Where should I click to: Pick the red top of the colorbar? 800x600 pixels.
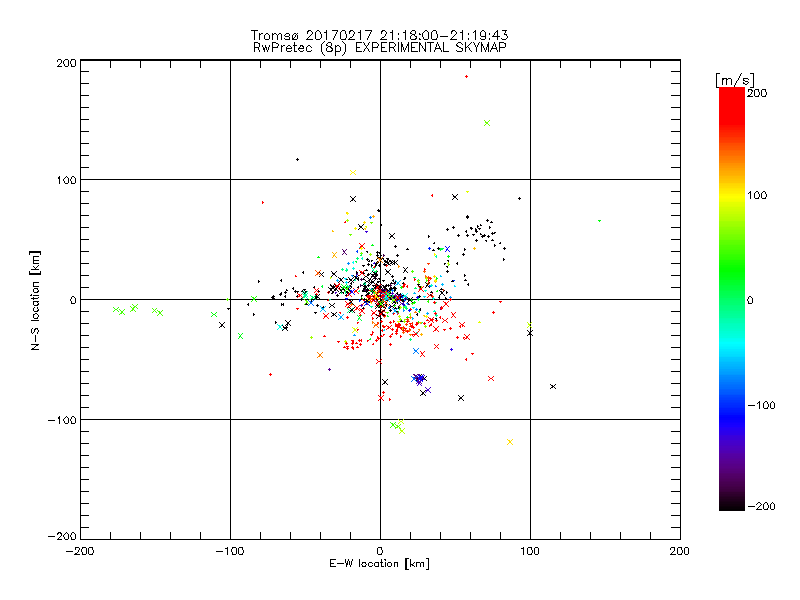[732, 98]
